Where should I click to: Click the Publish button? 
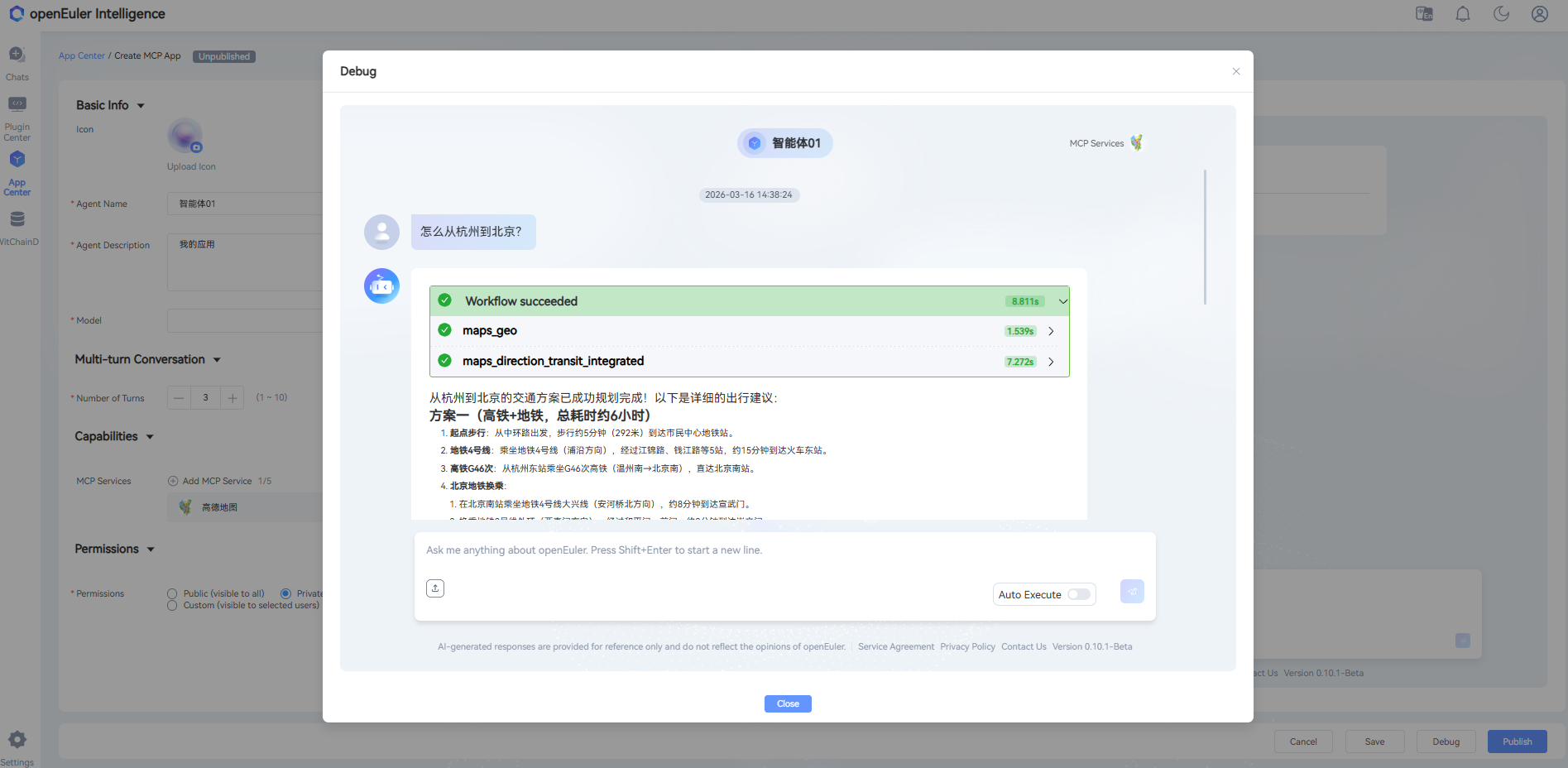[1518, 742]
